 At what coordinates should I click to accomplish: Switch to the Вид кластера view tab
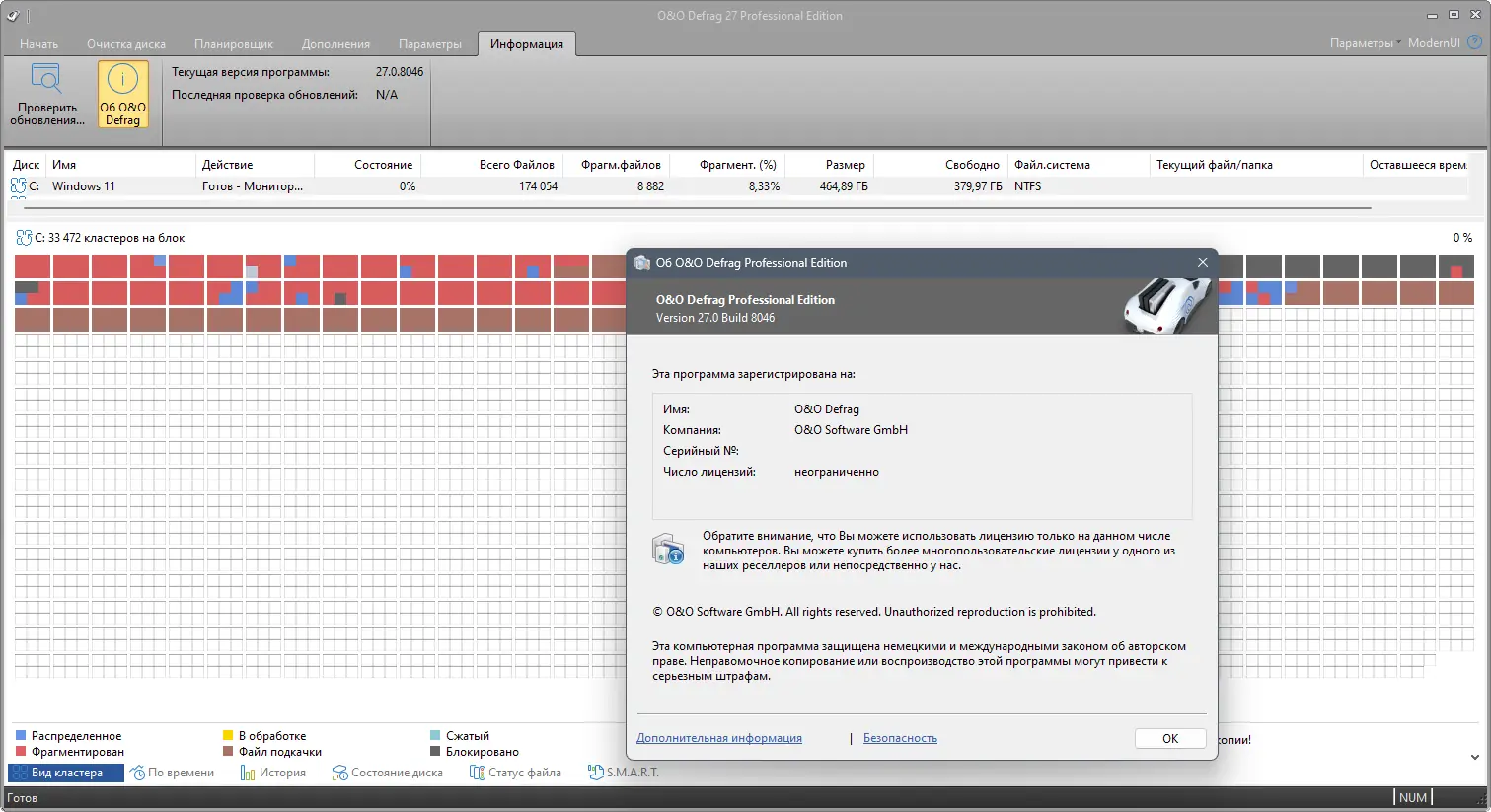coord(66,773)
